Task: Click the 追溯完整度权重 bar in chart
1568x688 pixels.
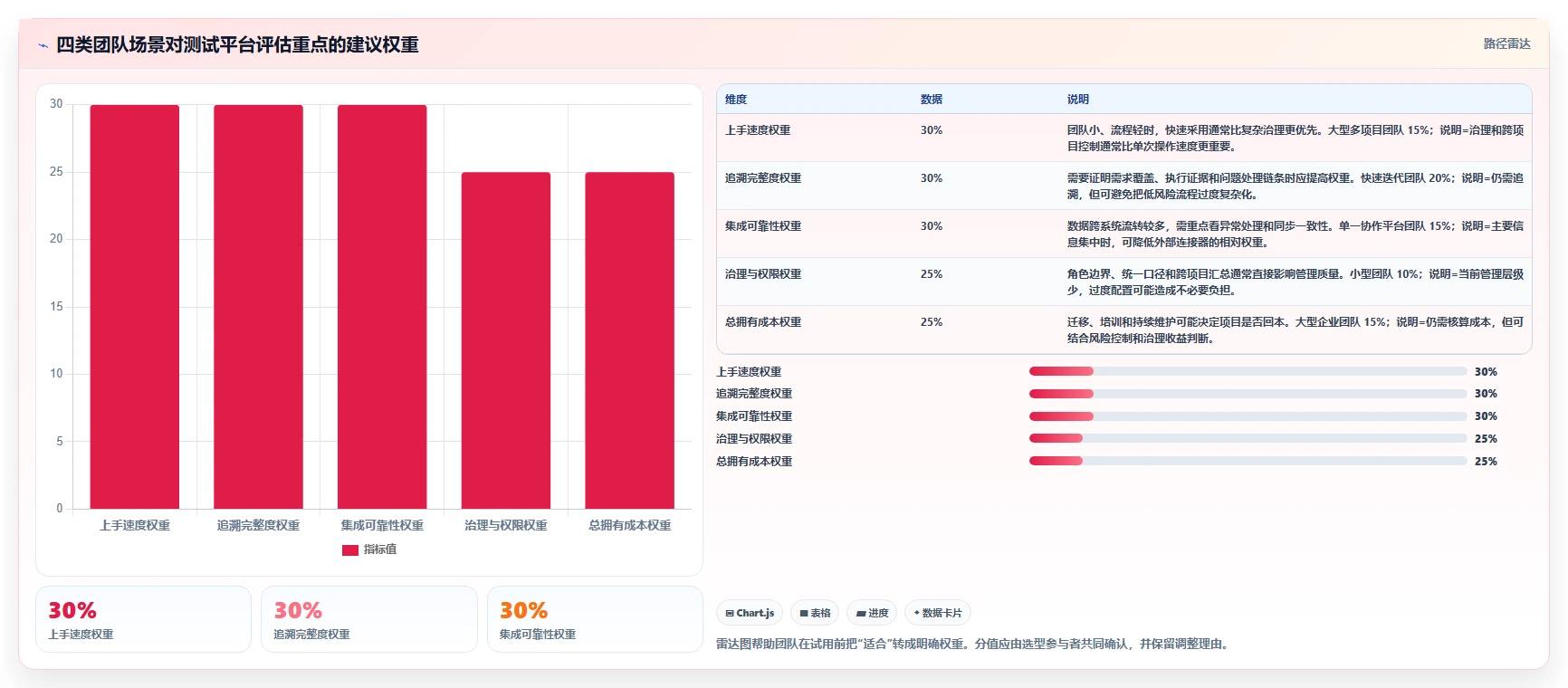Action: (258, 307)
